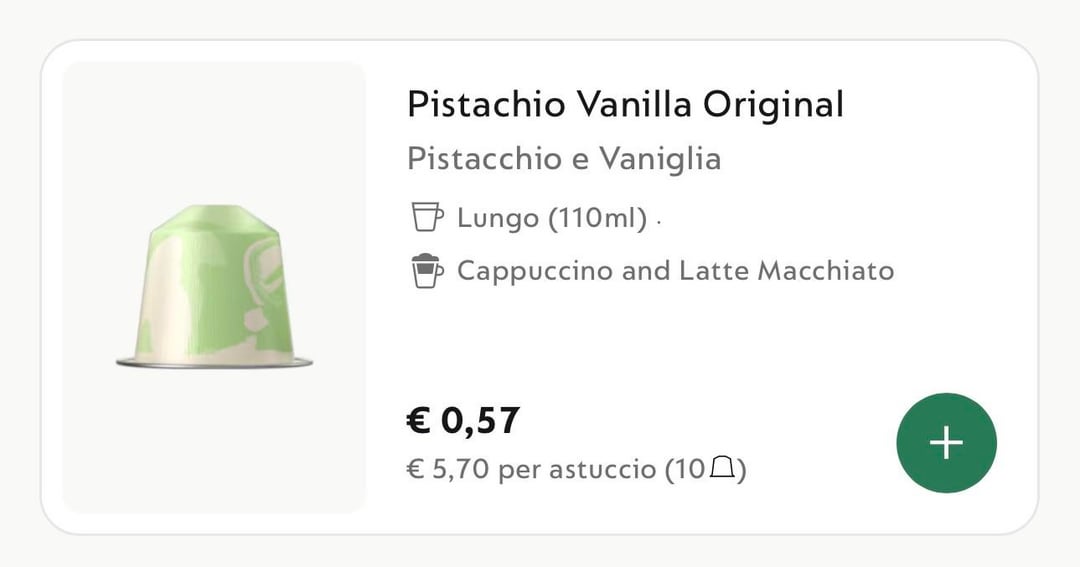Open the pistachio capsule product image
The width and height of the screenshot is (1080, 567).
point(214,287)
